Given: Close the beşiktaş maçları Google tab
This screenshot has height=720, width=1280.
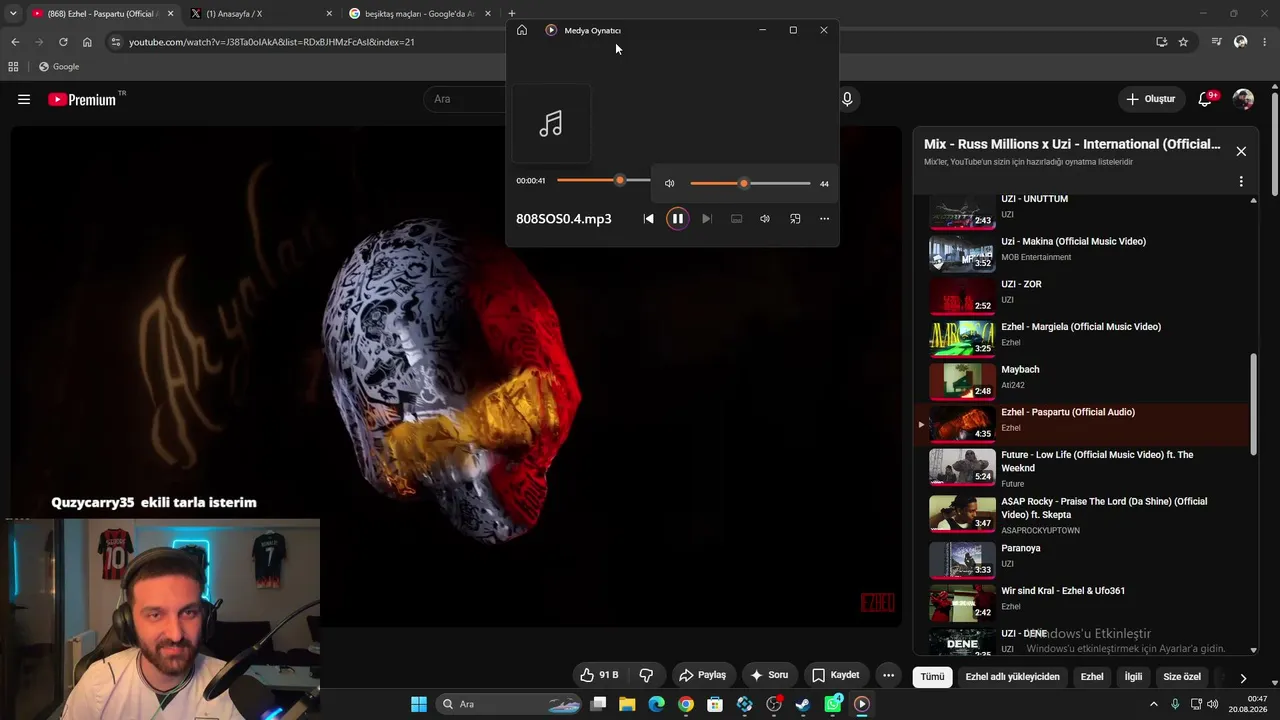Looking at the screenshot, I should [488, 14].
